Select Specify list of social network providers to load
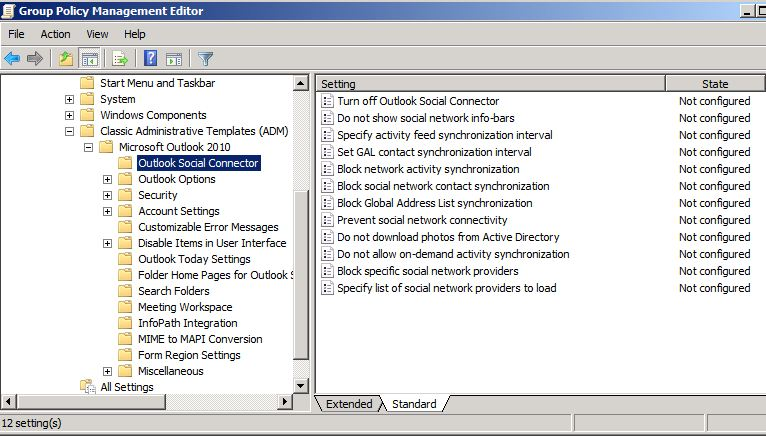The image size is (766, 436). tap(447, 288)
